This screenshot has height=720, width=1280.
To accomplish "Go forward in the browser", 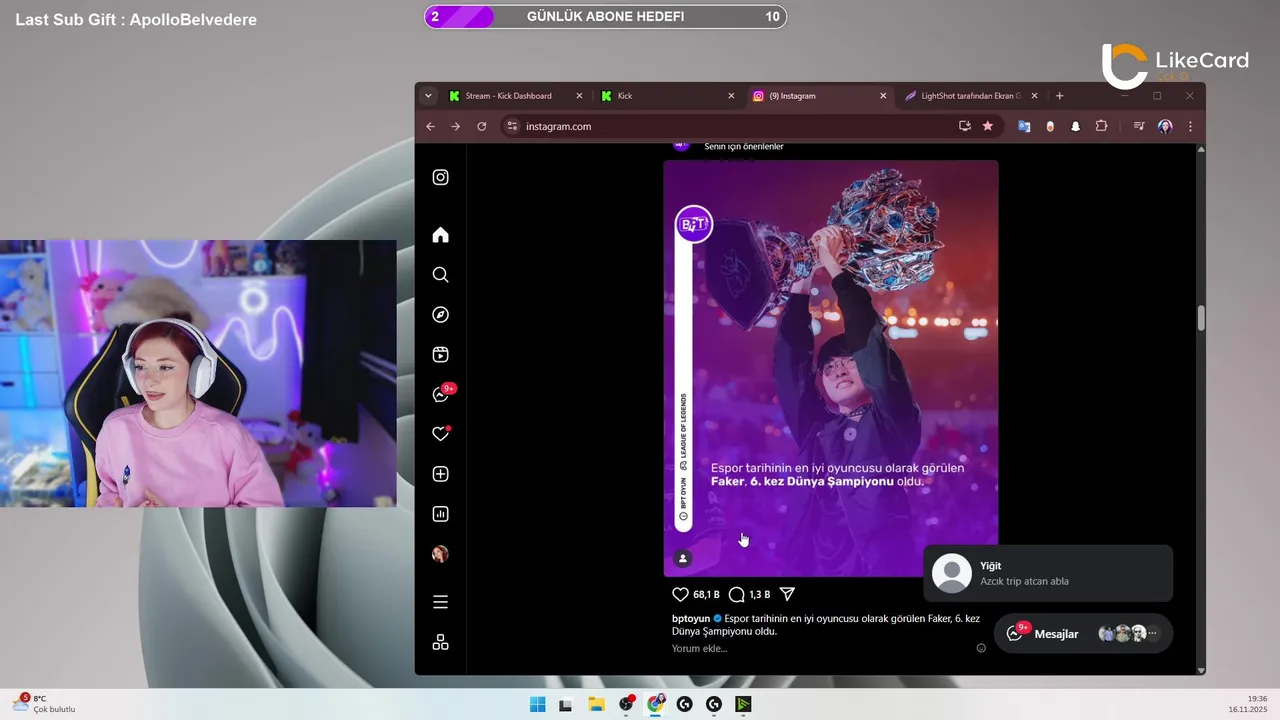I will (x=456, y=126).
